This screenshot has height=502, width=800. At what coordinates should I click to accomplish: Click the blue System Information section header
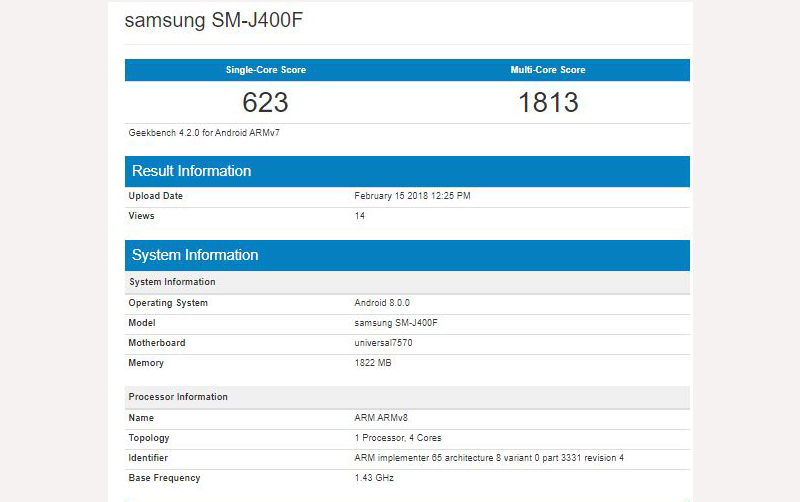(x=407, y=256)
